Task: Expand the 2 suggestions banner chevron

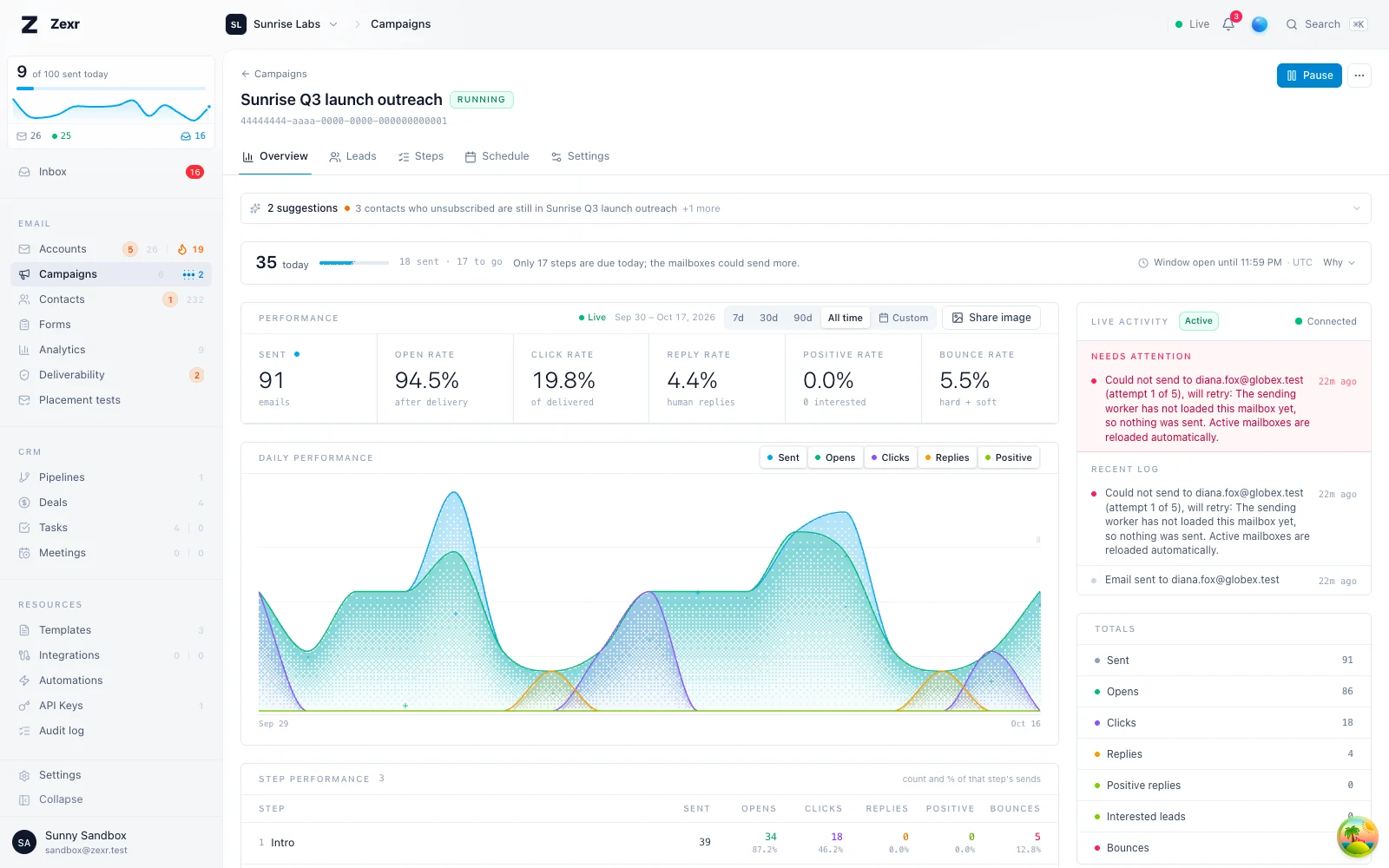Action: (1357, 208)
